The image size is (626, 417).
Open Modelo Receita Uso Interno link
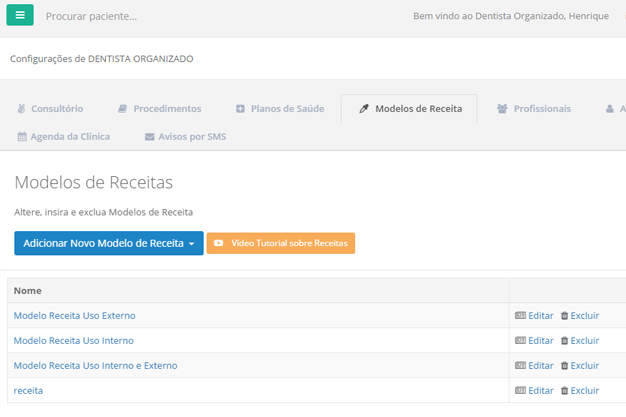click(73, 340)
